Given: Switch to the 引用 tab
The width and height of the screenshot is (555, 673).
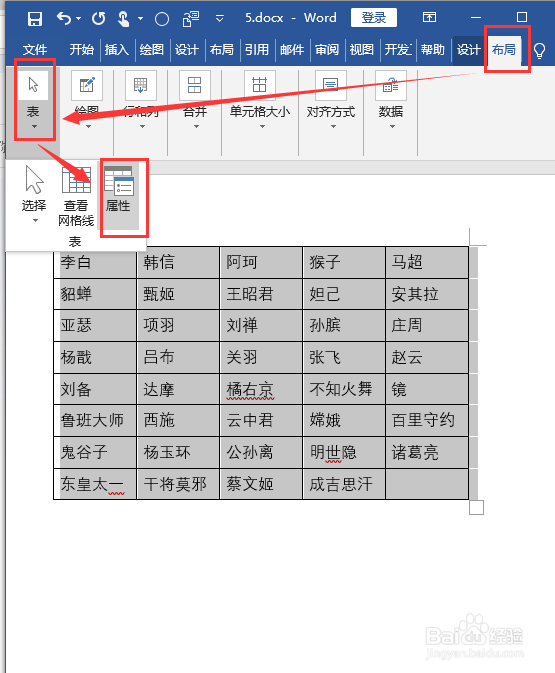Looking at the screenshot, I should click(x=257, y=50).
